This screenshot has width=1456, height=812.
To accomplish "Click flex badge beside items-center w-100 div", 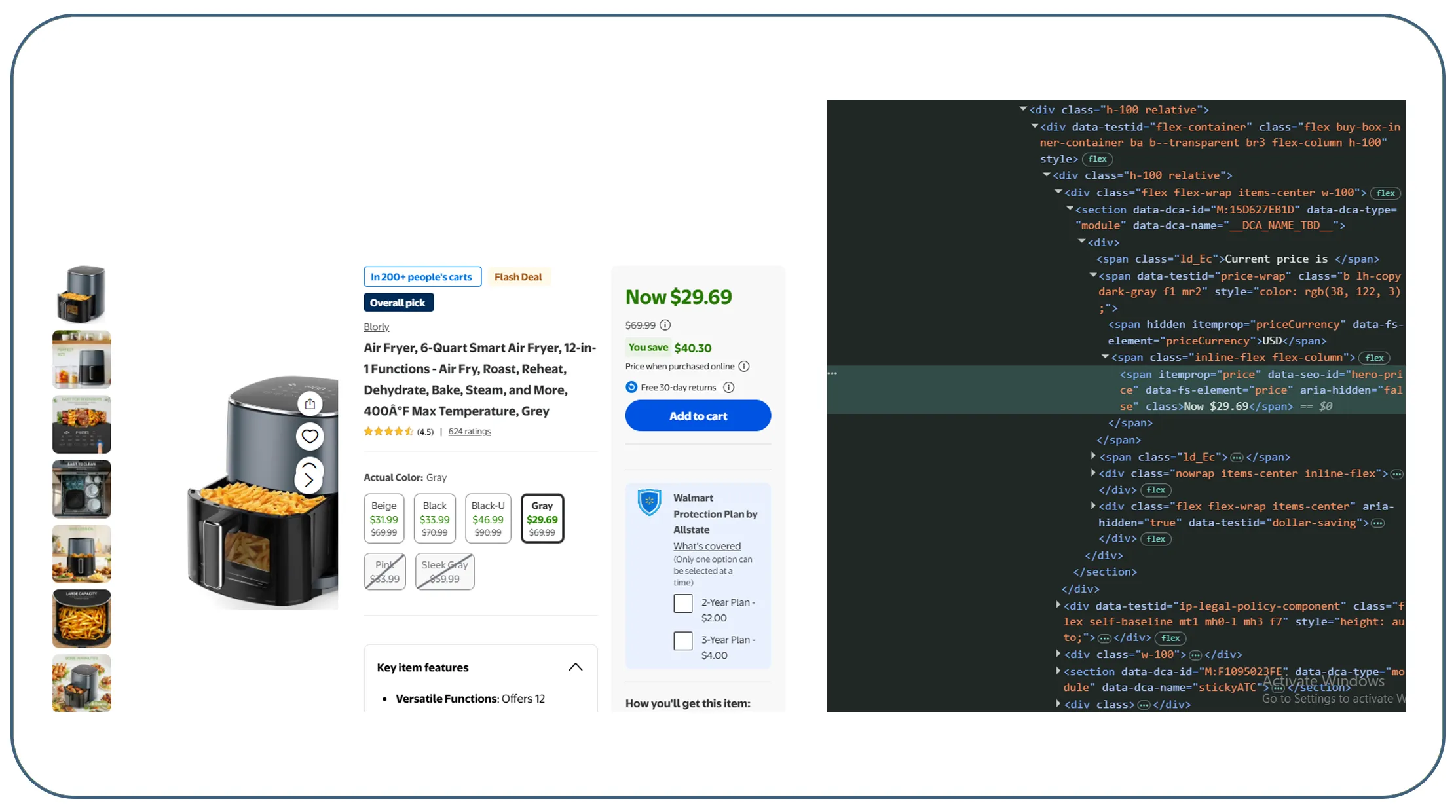I will point(1386,193).
